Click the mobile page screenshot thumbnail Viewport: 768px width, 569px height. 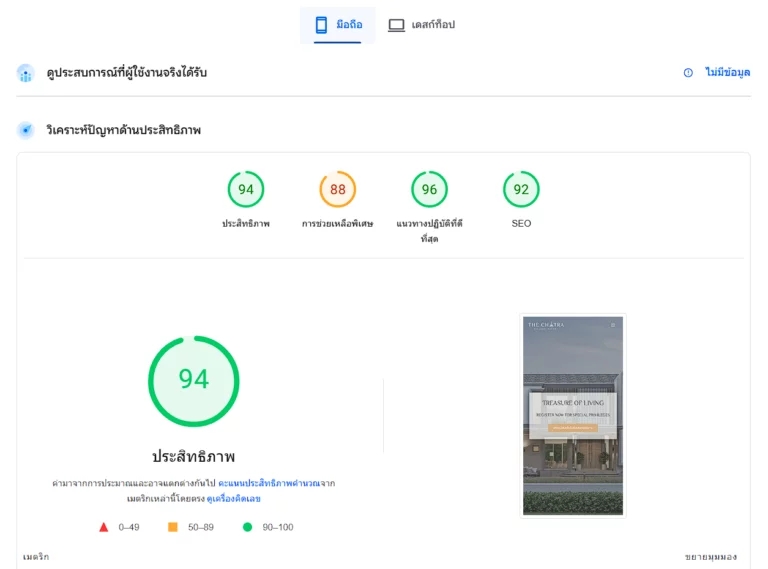tap(573, 416)
